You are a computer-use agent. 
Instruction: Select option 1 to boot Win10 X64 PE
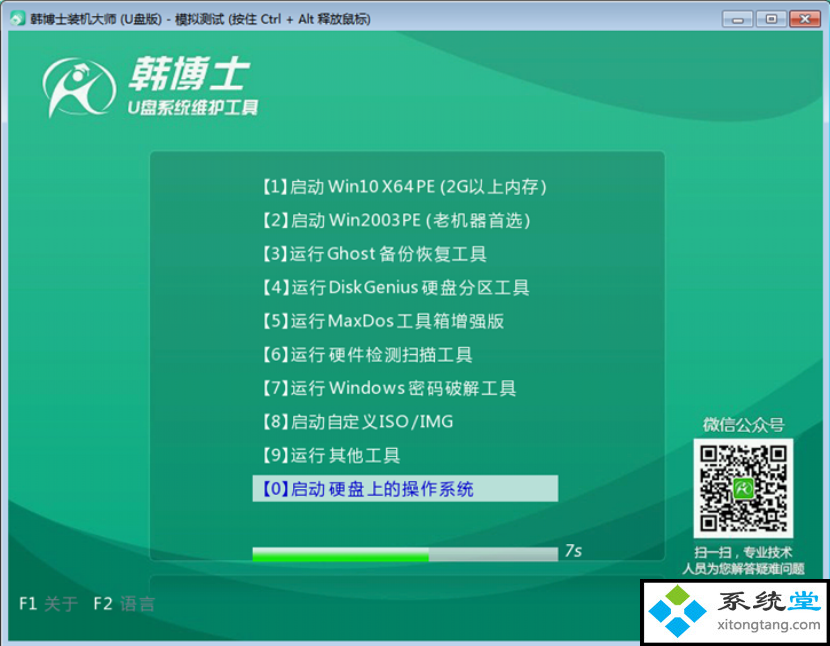(x=405, y=186)
